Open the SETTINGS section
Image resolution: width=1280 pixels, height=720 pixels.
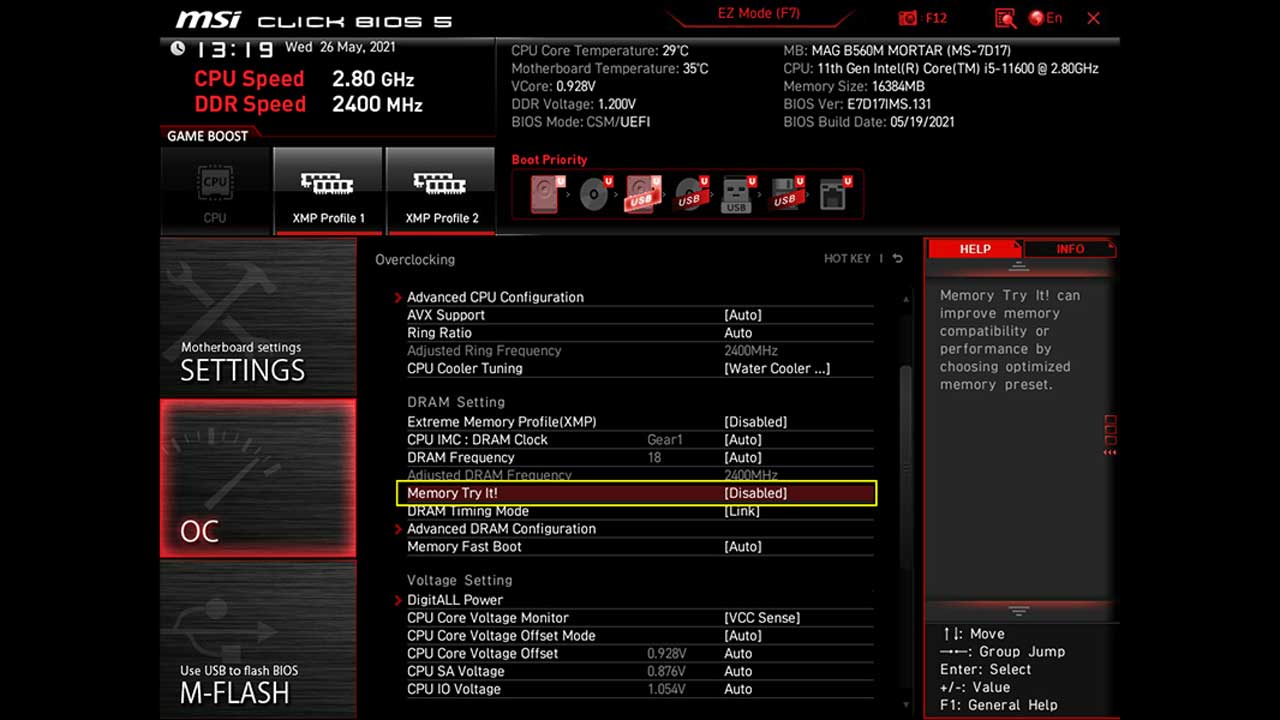258,317
